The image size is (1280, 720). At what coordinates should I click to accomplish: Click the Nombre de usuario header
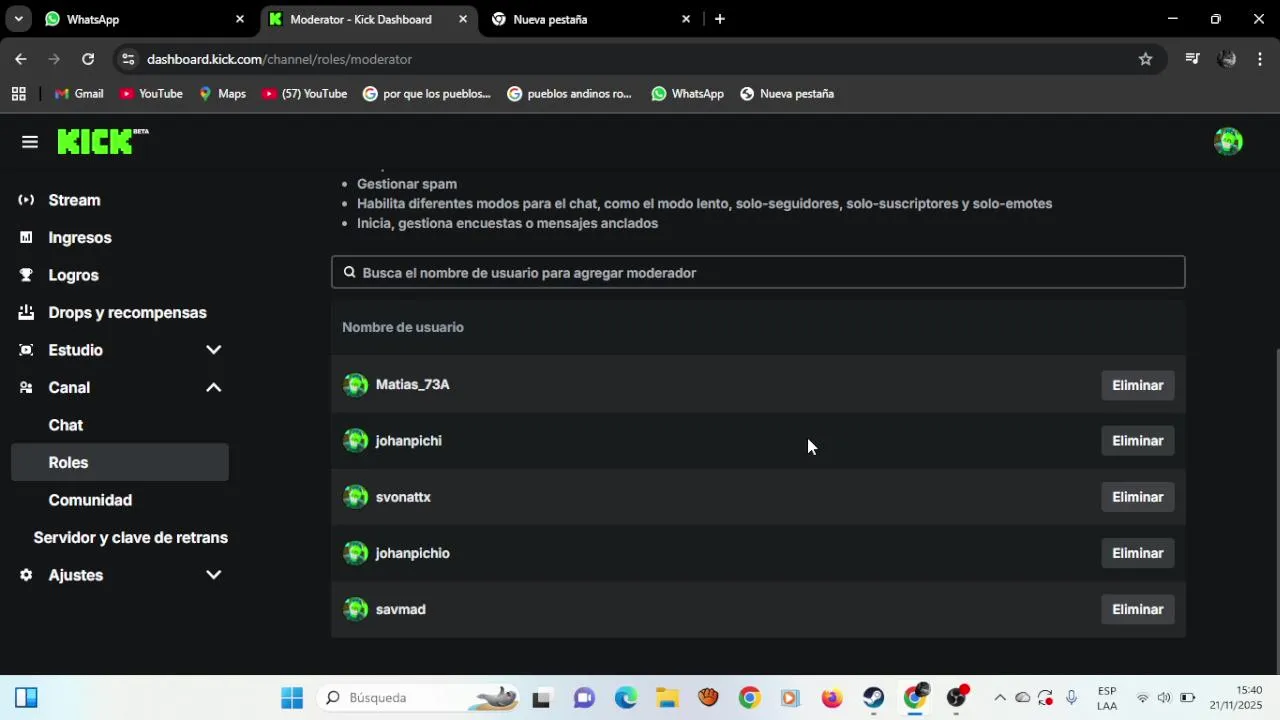[x=403, y=327]
